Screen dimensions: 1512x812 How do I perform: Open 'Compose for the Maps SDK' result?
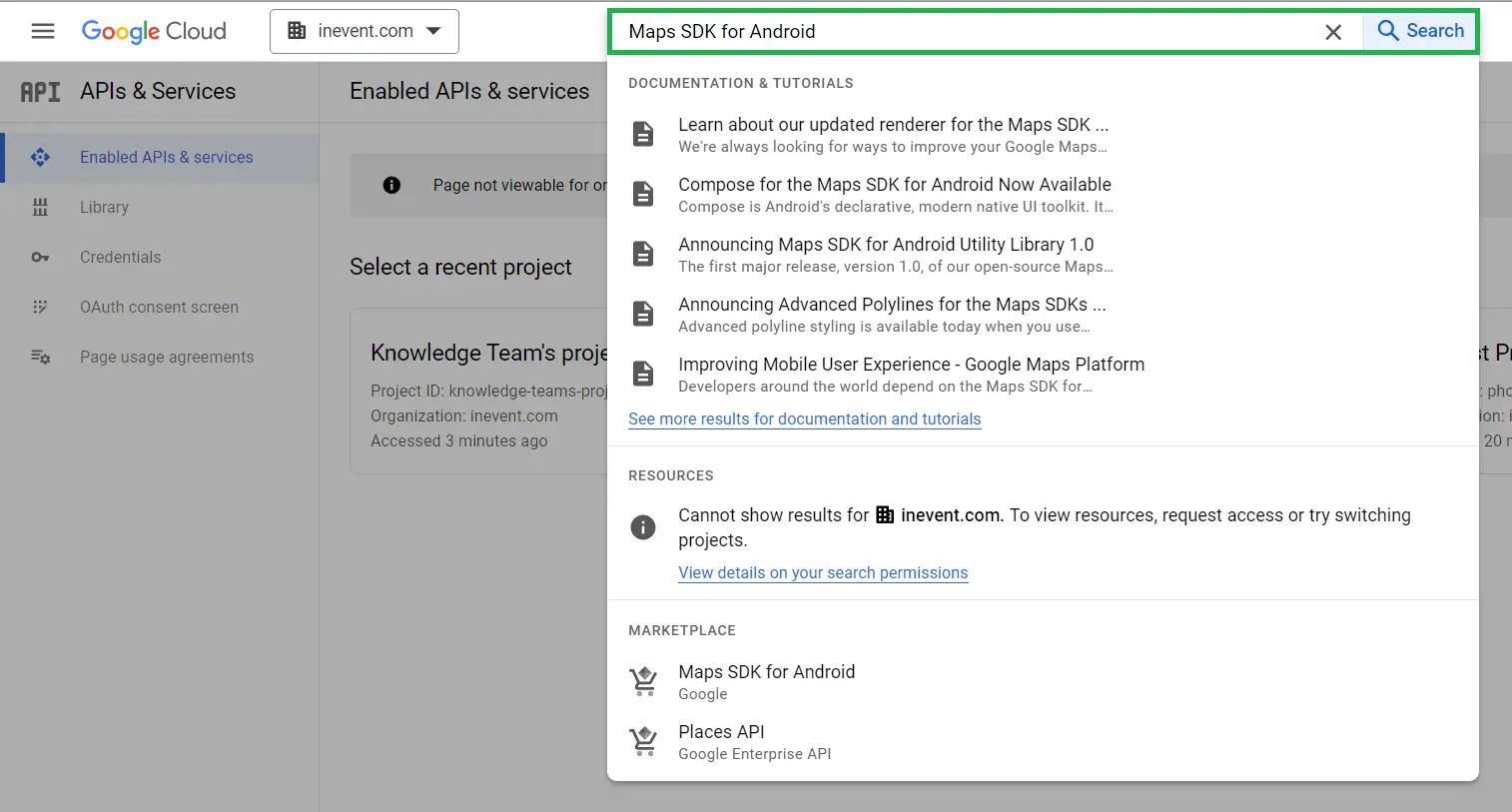[1043, 194]
